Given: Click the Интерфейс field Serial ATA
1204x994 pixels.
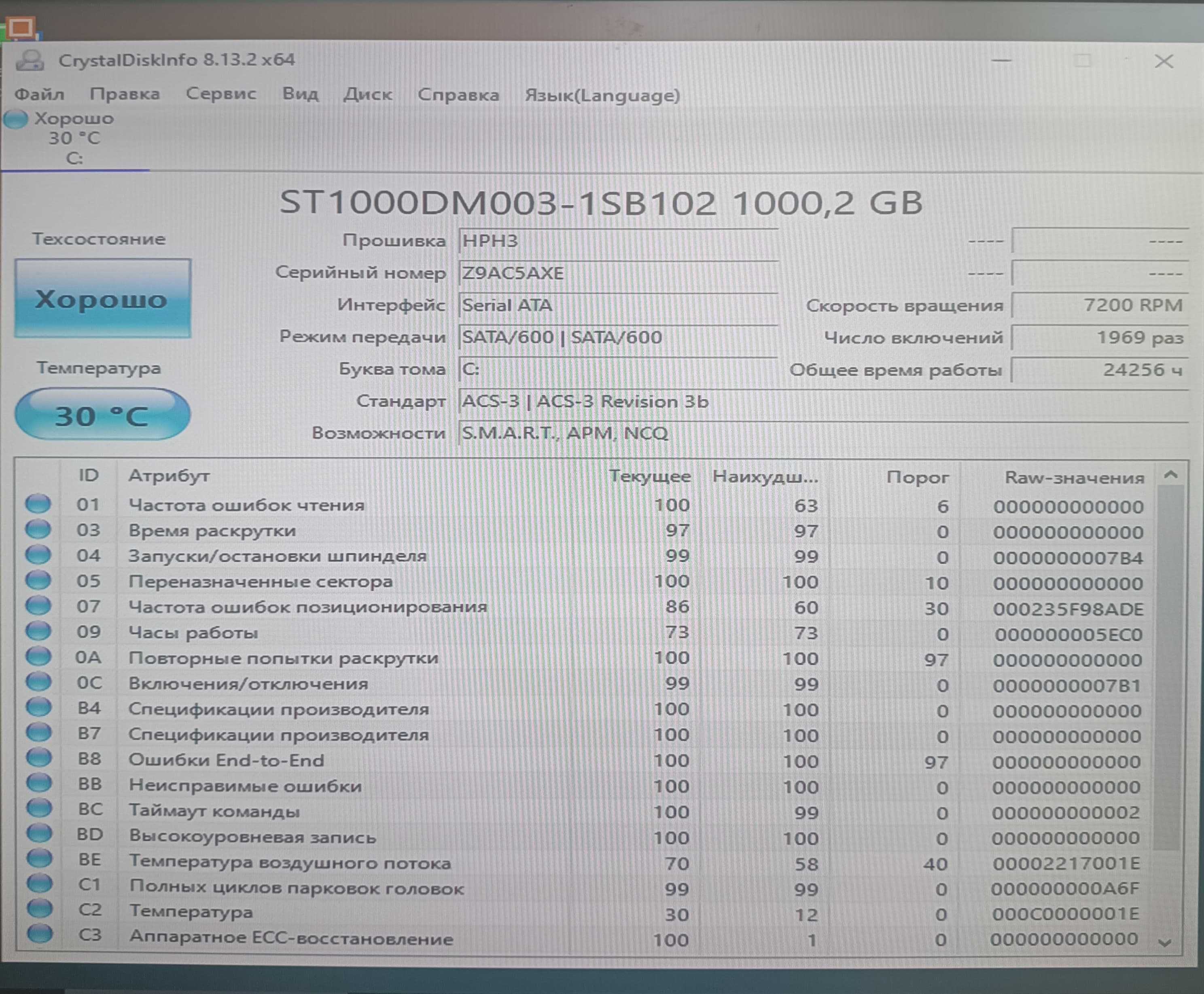Looking at the screenshot, I should (618, 305).
